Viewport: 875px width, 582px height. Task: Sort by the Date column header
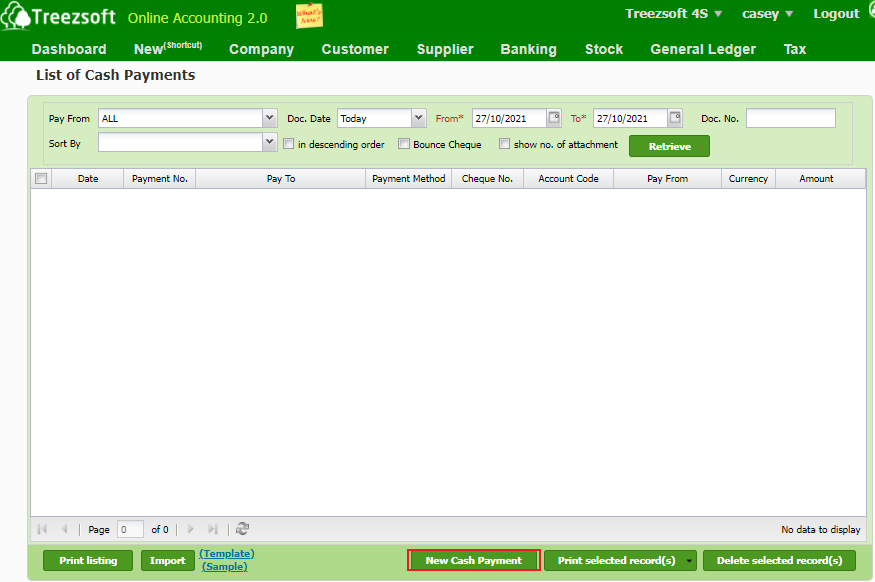(88, 179)
